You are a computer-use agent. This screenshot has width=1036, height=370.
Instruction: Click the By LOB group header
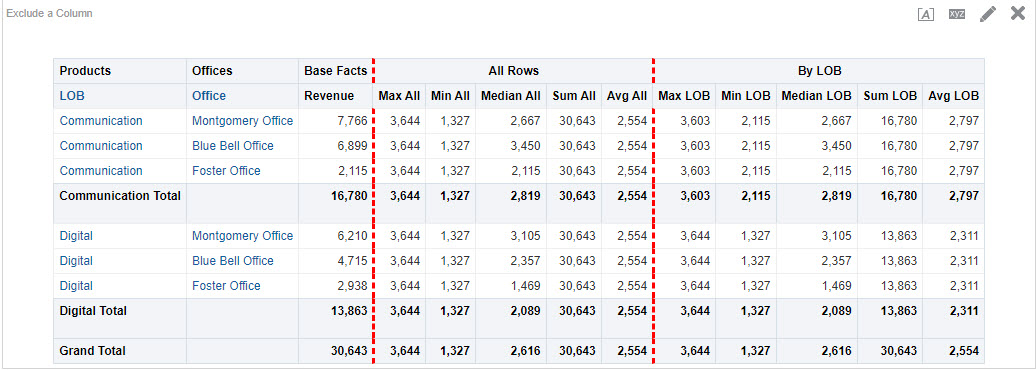click(819, 71)
